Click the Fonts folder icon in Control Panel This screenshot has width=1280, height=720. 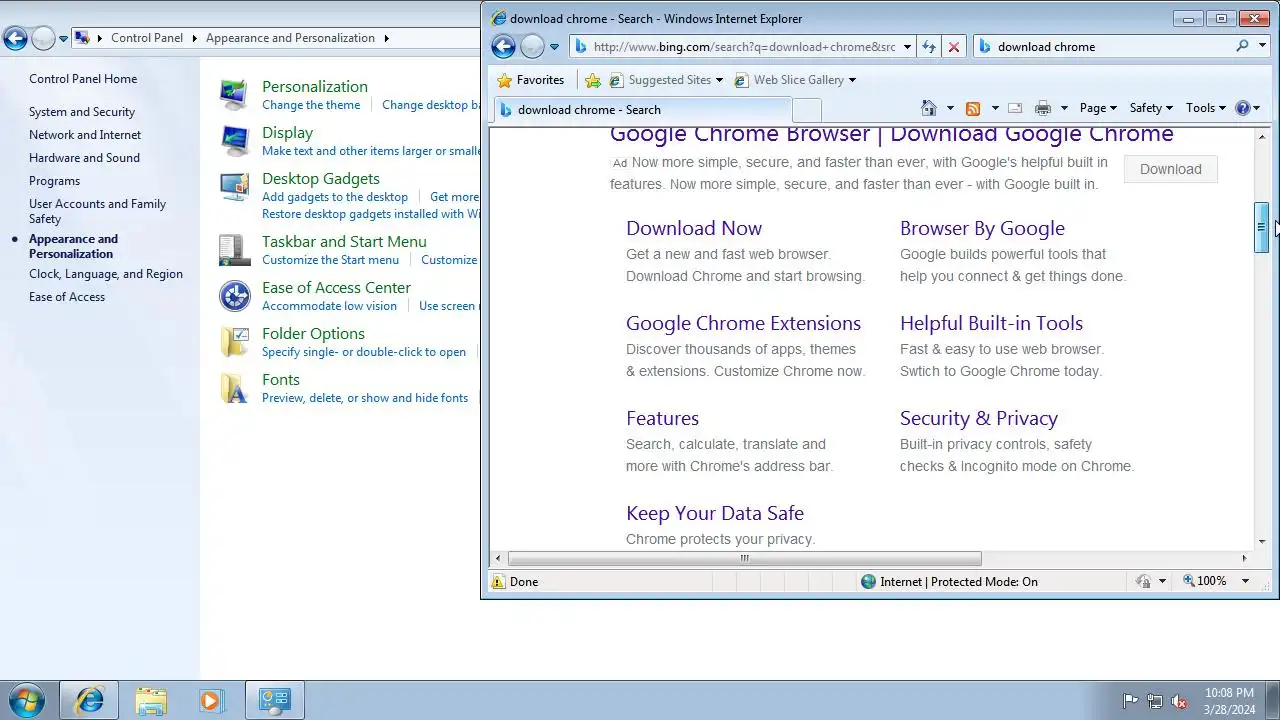(x=234, y=387)
